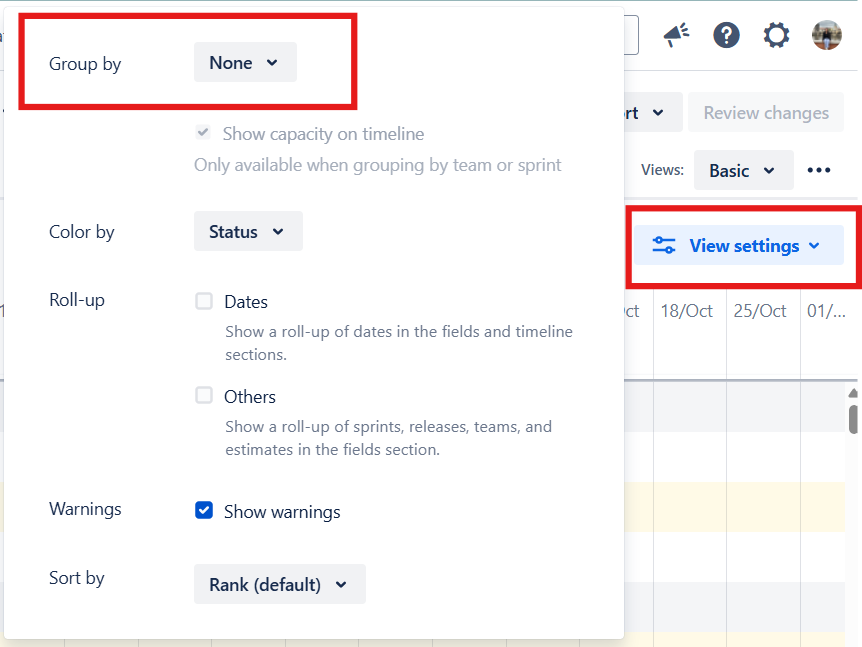Image resolution: width=862 pixels, height=647 pixels.
Task: Open the user profile avatar
Action: (826, 35)
